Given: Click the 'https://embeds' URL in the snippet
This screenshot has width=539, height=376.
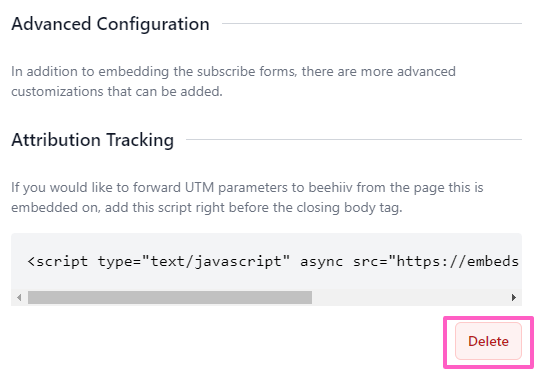Looking at the screenshot, I should pyautogui.click(x=458, y=262).
